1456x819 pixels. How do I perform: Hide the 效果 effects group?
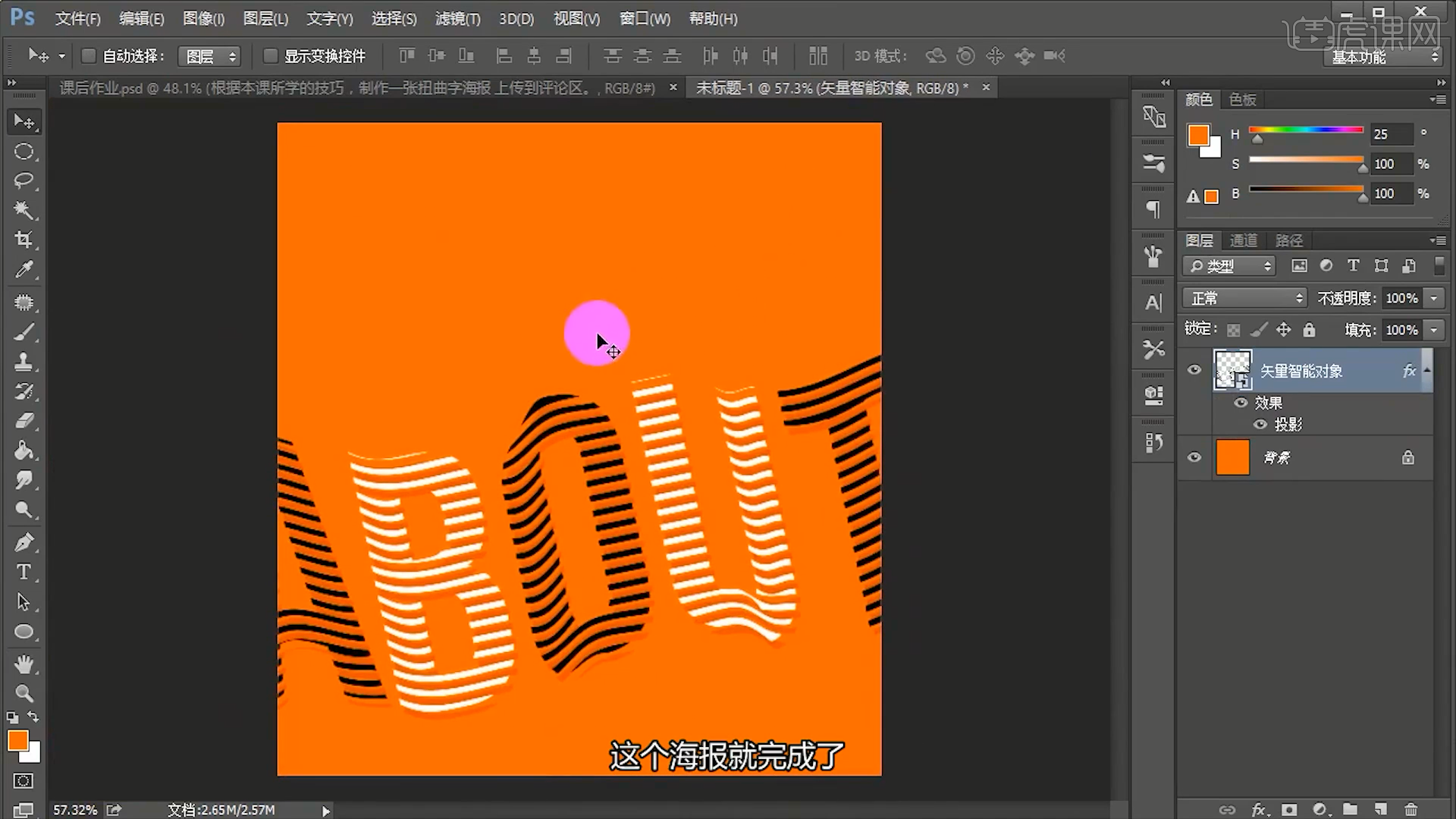(x=1241, y=403)
